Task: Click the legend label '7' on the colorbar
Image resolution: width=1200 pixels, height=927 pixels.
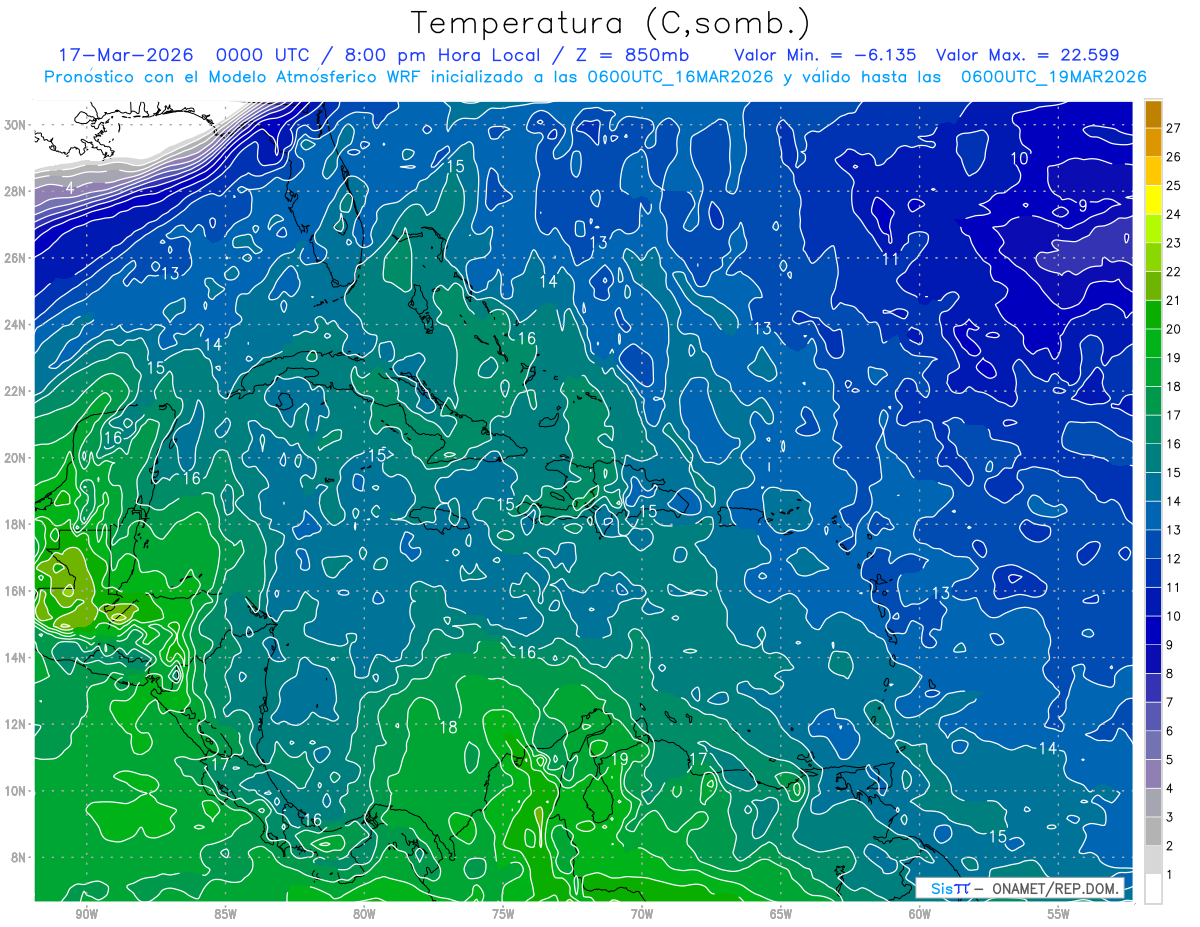Action: tap(1170, 702)
